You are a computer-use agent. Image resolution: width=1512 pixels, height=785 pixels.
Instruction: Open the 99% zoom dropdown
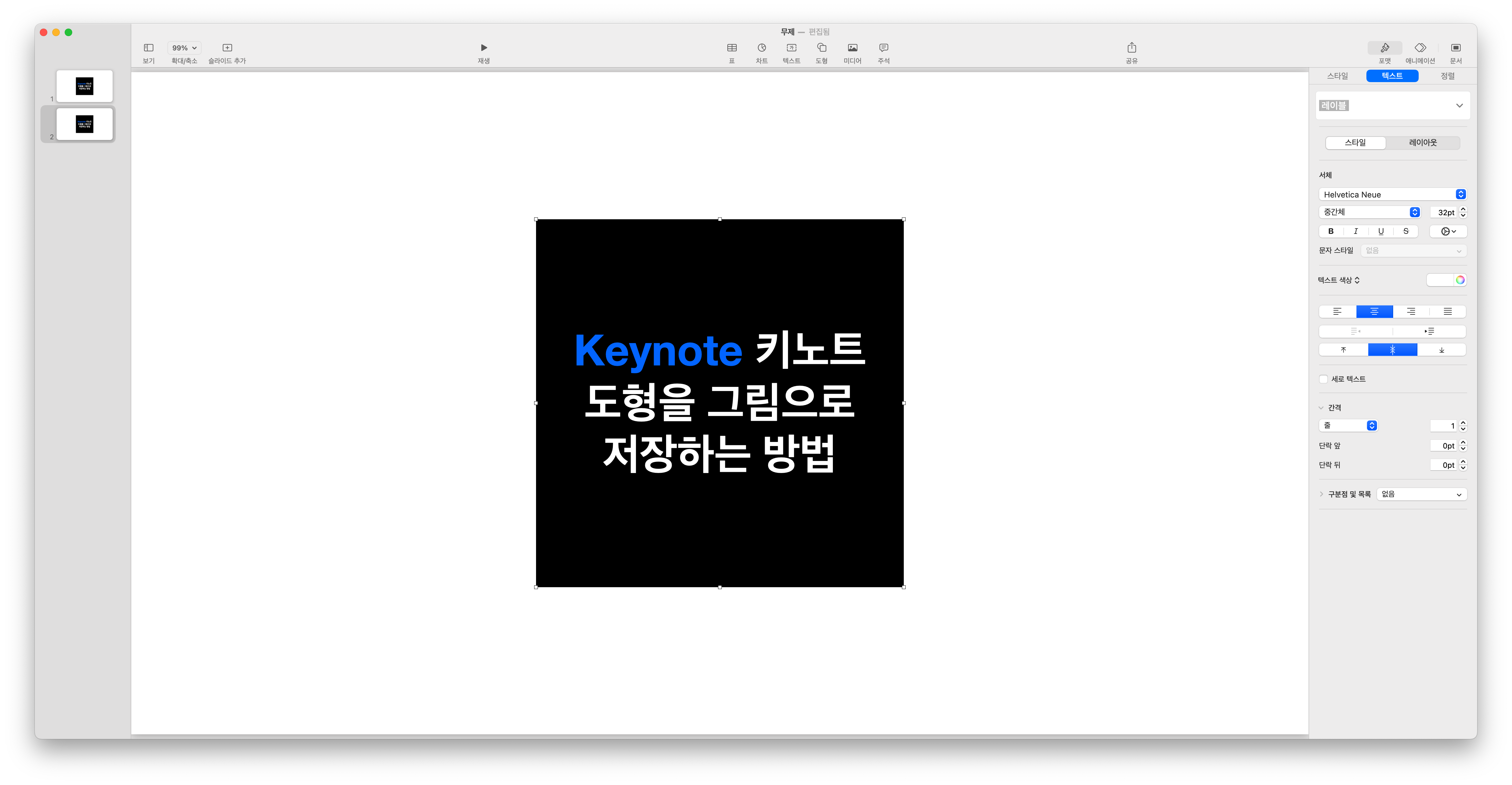click(x=184, y=48)
